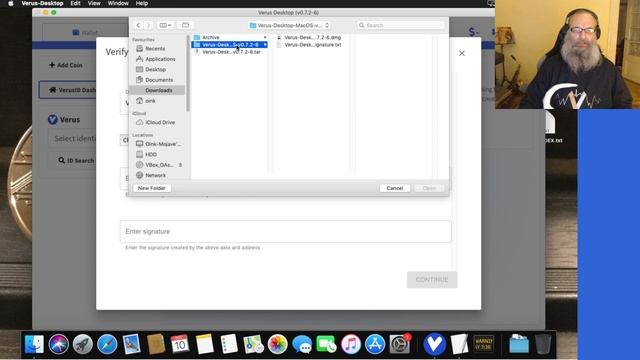The height and width of the screenshot is (360, 640).
Task: Open the Apple menu
Action: point(11,3)
